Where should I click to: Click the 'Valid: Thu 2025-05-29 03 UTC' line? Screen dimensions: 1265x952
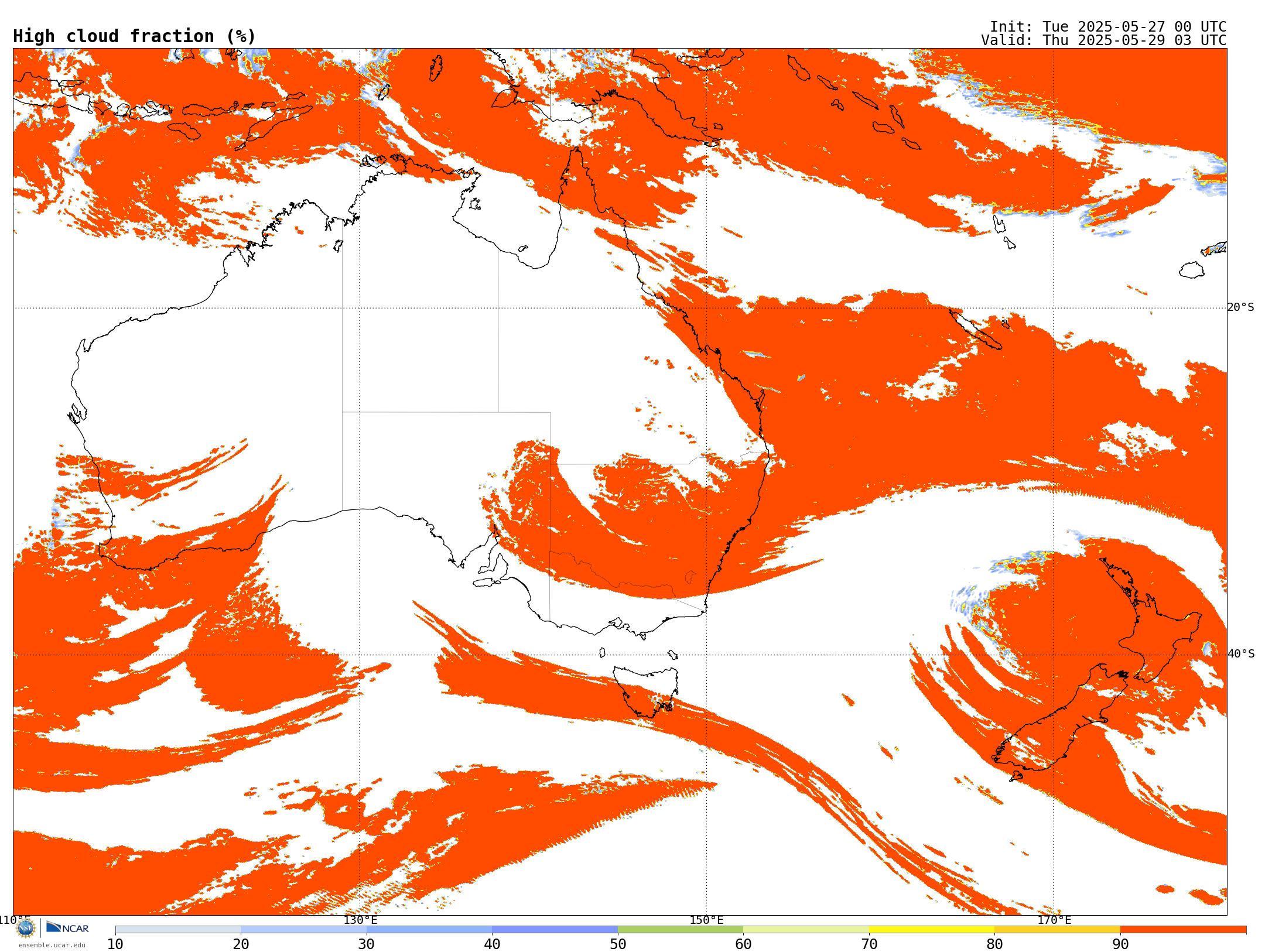point(1103,40)
